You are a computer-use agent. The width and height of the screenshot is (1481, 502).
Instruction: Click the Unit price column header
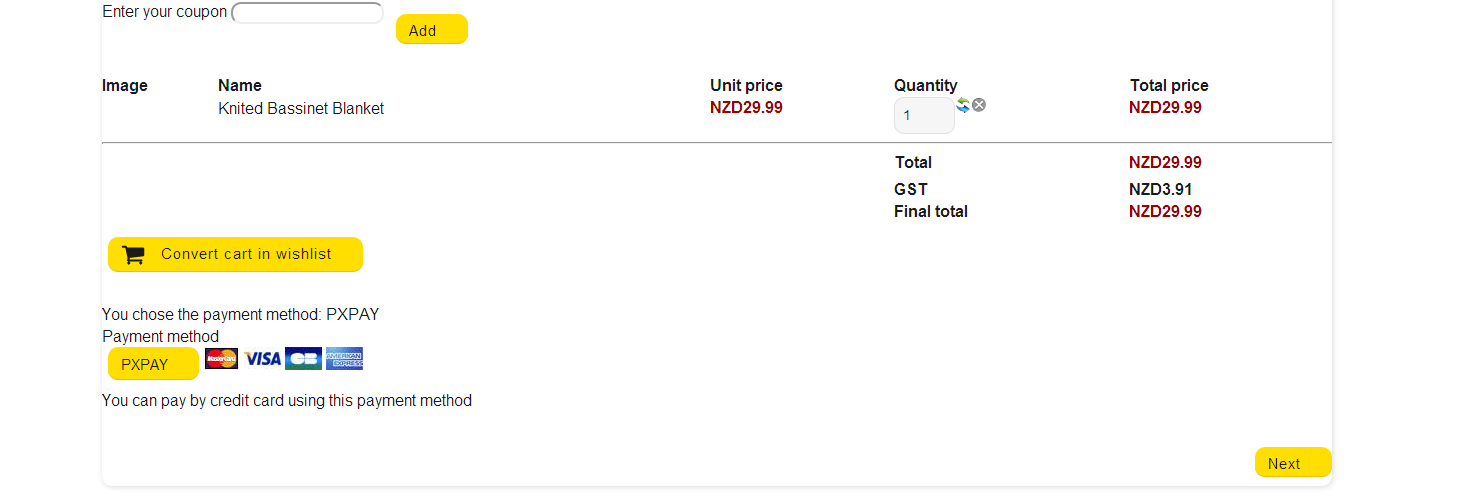pyautogui.click(x=746, y=85)
